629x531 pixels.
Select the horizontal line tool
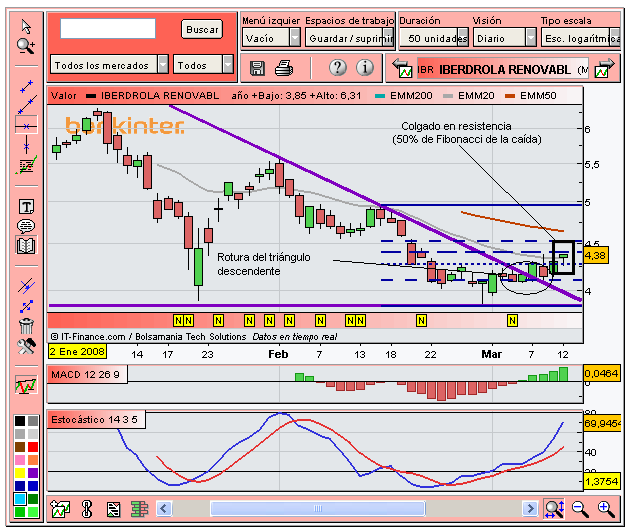click(26, 126)
